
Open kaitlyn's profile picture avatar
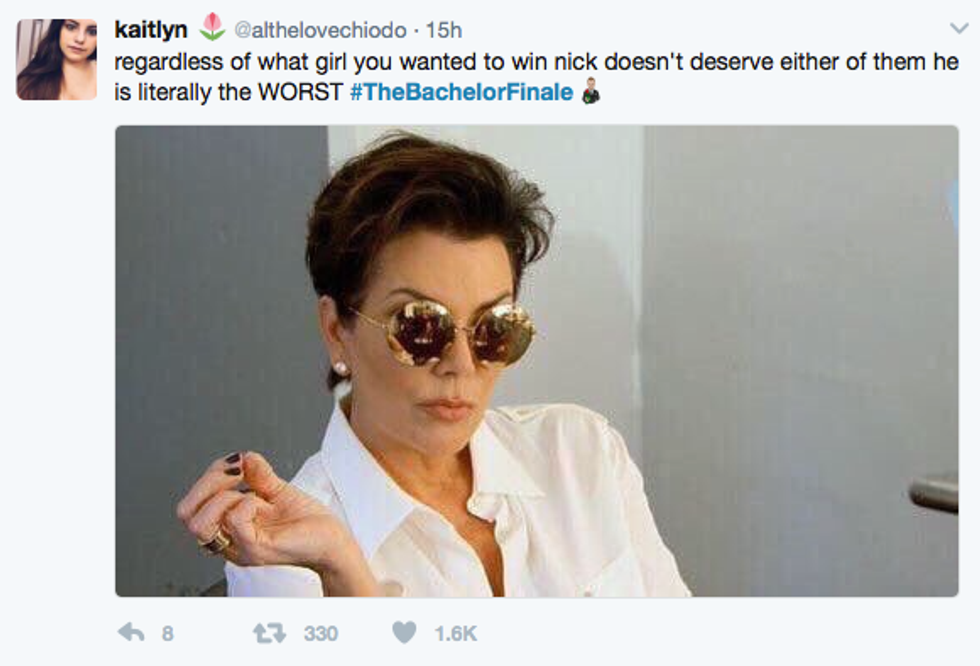pos(57,59)
